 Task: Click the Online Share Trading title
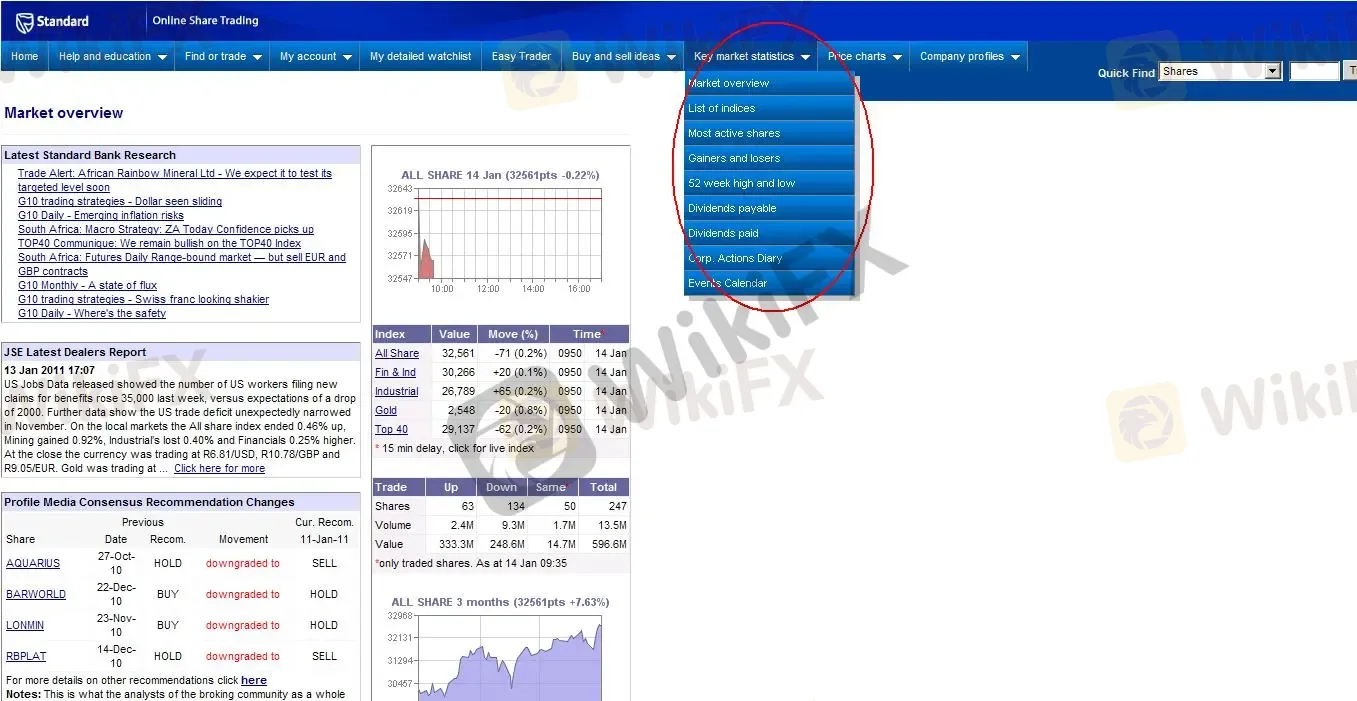205,20
